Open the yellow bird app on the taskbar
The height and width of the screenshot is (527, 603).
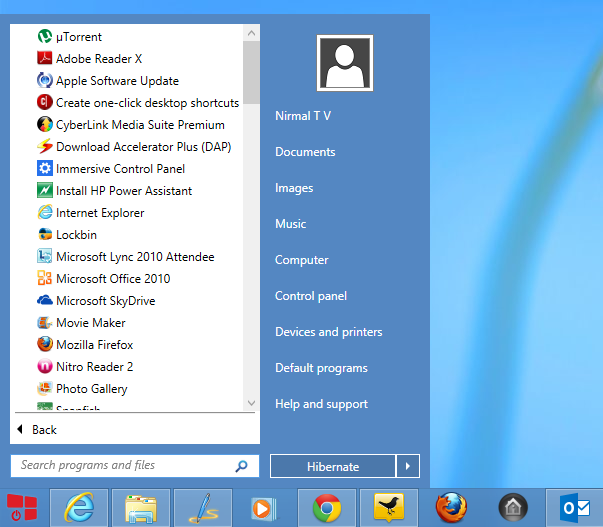[389, 508]
